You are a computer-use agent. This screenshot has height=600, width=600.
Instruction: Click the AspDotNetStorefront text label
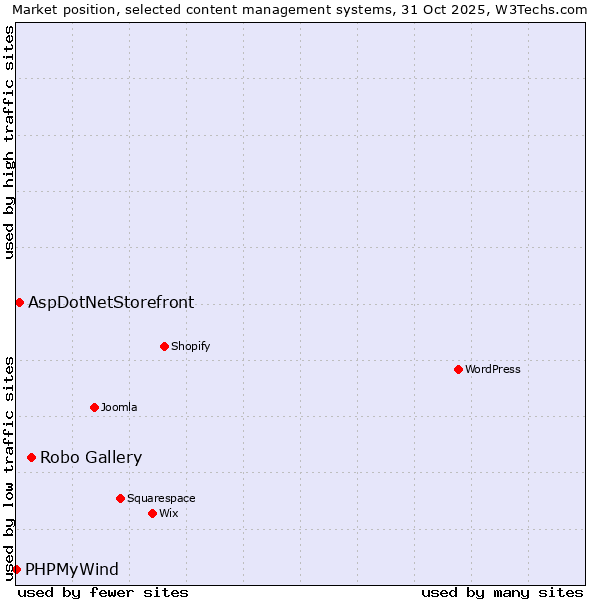pos(111,302)
